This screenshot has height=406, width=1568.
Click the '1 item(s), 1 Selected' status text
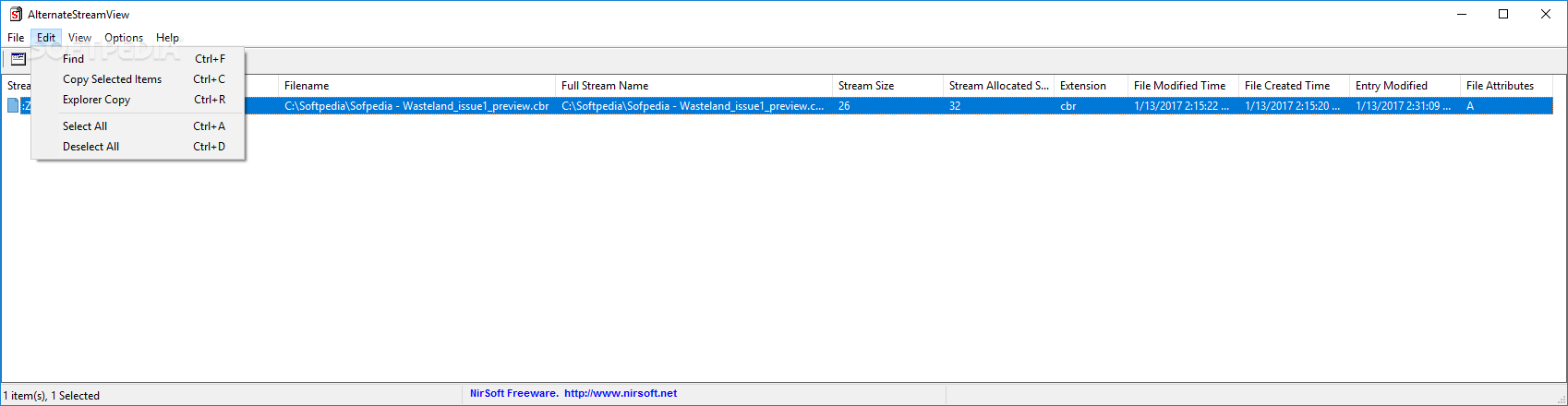coord(52,395)
